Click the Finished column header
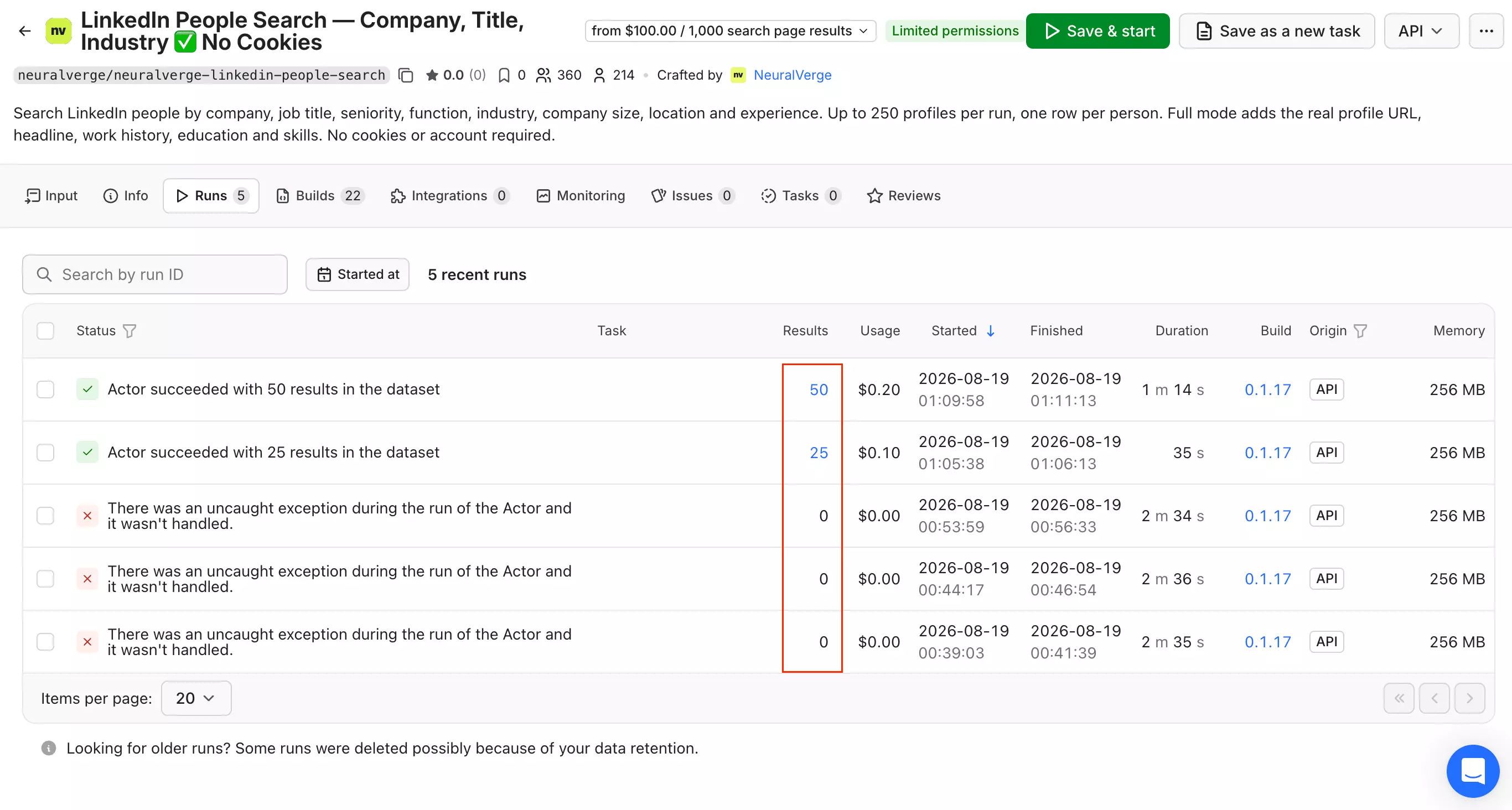Image resolution: width=1512 pixels, height=810 pixels. (1056, 331)
